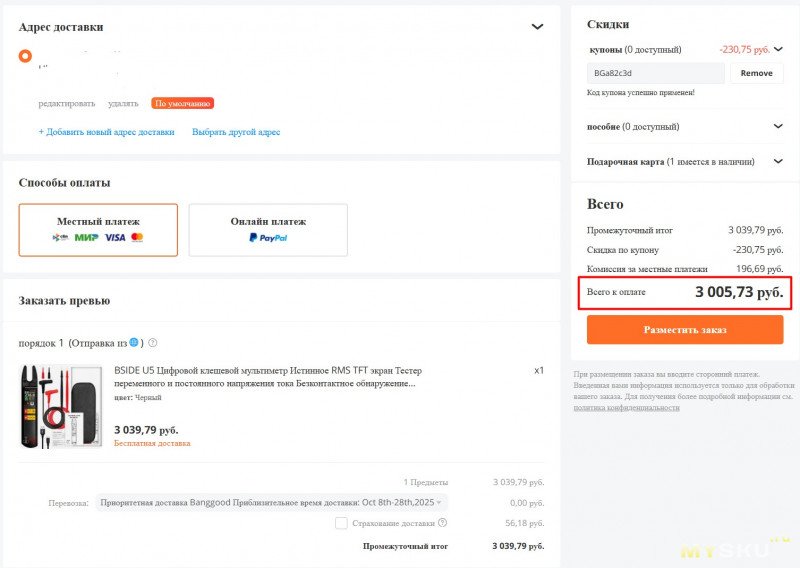The image size is (800, 568).
Task: Open the BSIDE U5 multimeter product thumbnail
Action: tap(60, 407)
